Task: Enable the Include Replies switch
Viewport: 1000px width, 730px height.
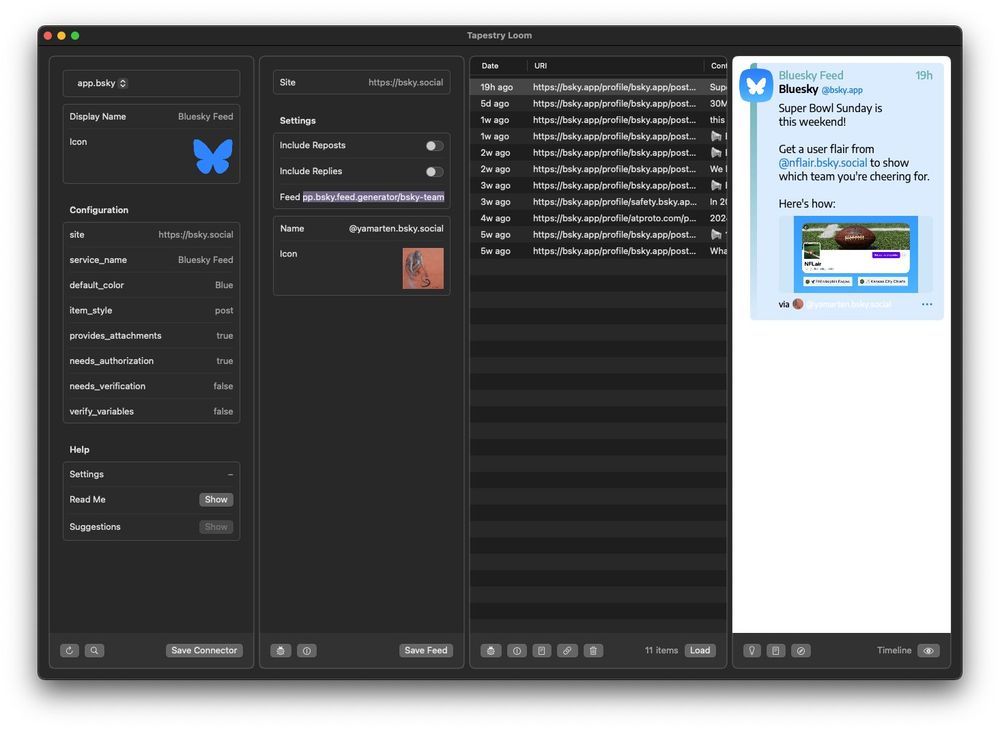Action: tap(434, 172)
